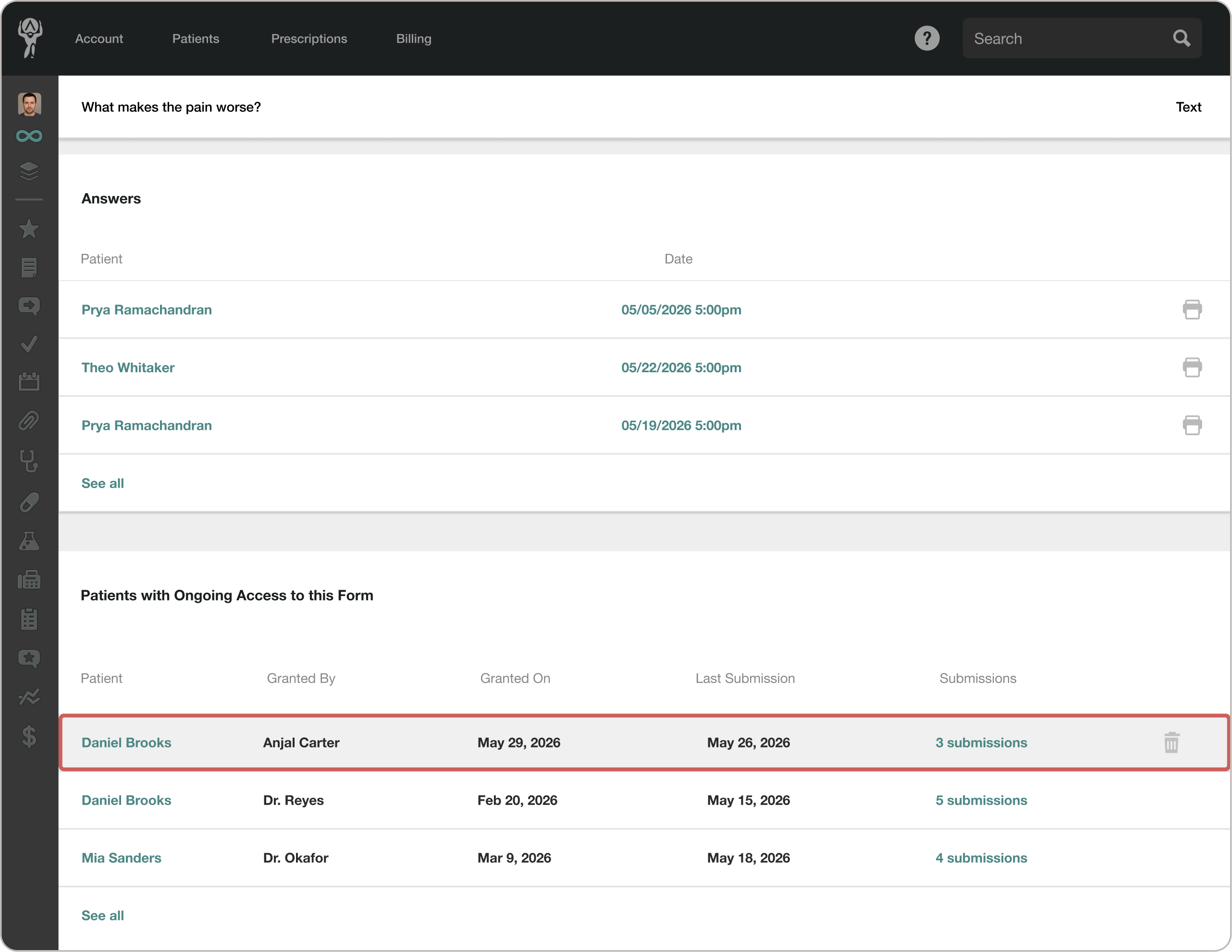The width and height of the screenshot is (1232, 952).
Task: Open the star chat bubble sidebar icon
Action: [x=29, y=659]
